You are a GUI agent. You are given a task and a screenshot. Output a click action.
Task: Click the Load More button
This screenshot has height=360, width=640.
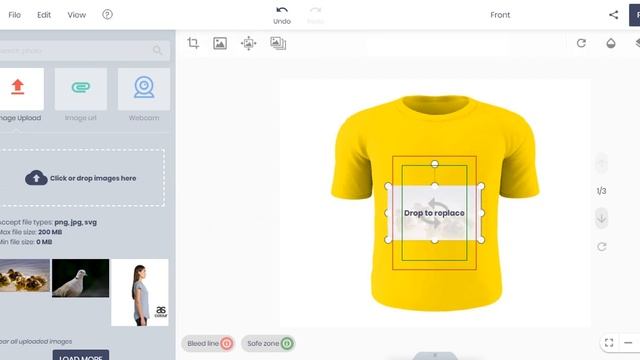pos(81,355)
